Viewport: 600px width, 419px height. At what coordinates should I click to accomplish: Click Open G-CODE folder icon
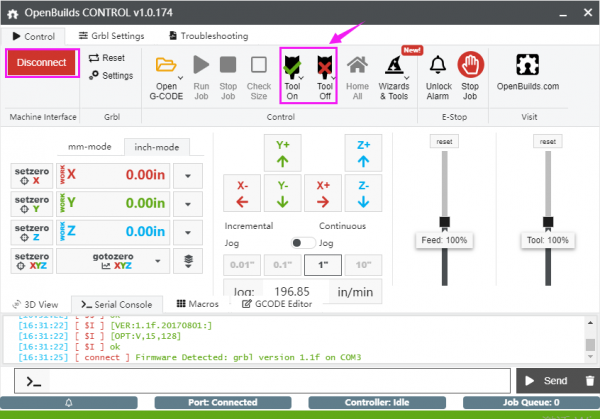(166, 65)
